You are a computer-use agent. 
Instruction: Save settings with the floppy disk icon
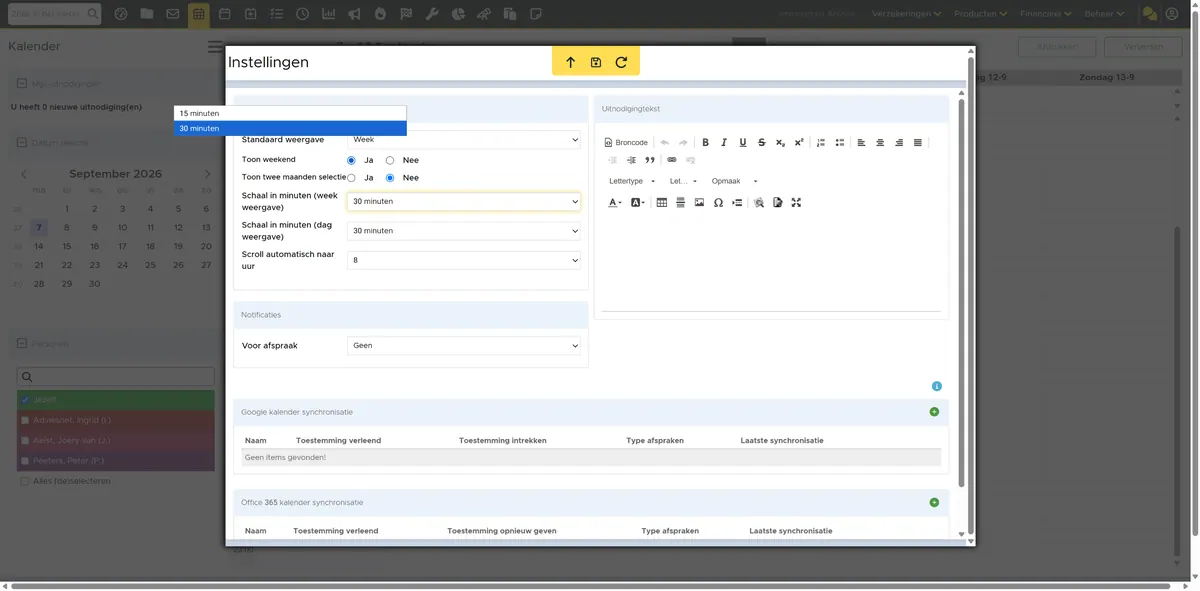coord(596,62)
